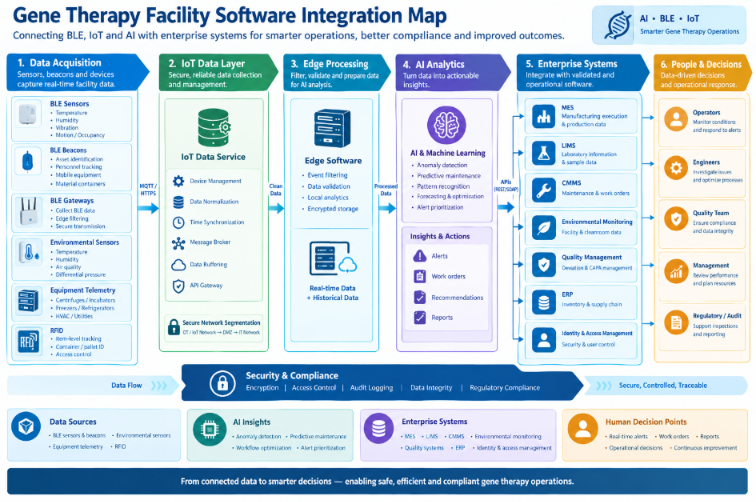Select the 4. AI Analytics stage header
The height and width of the screenshot is (502, 756).
(453, 73)
